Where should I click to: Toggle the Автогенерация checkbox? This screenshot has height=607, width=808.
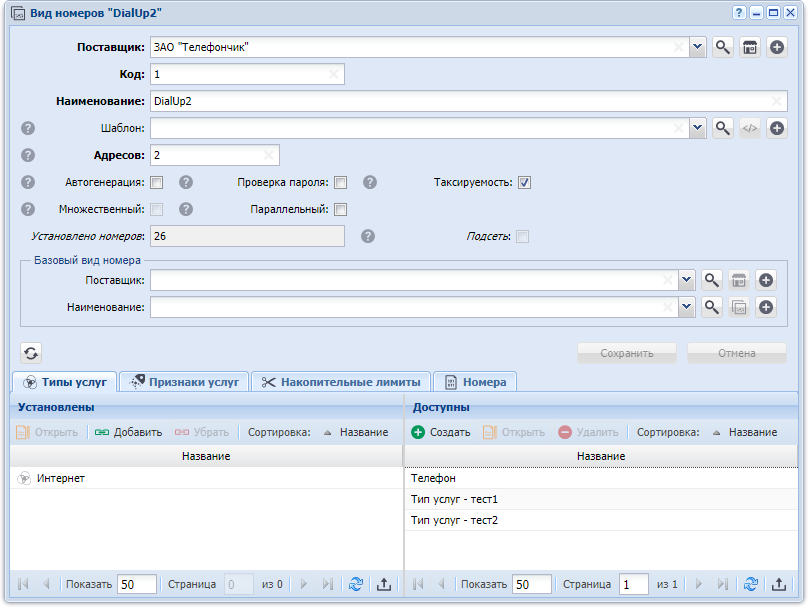point(157,182)
